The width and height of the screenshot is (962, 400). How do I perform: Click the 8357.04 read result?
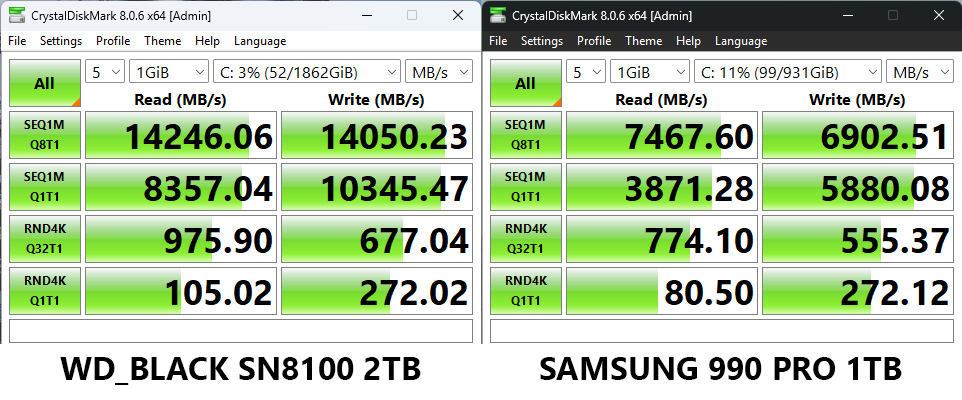pyautogui.click(x=181, y=188)
